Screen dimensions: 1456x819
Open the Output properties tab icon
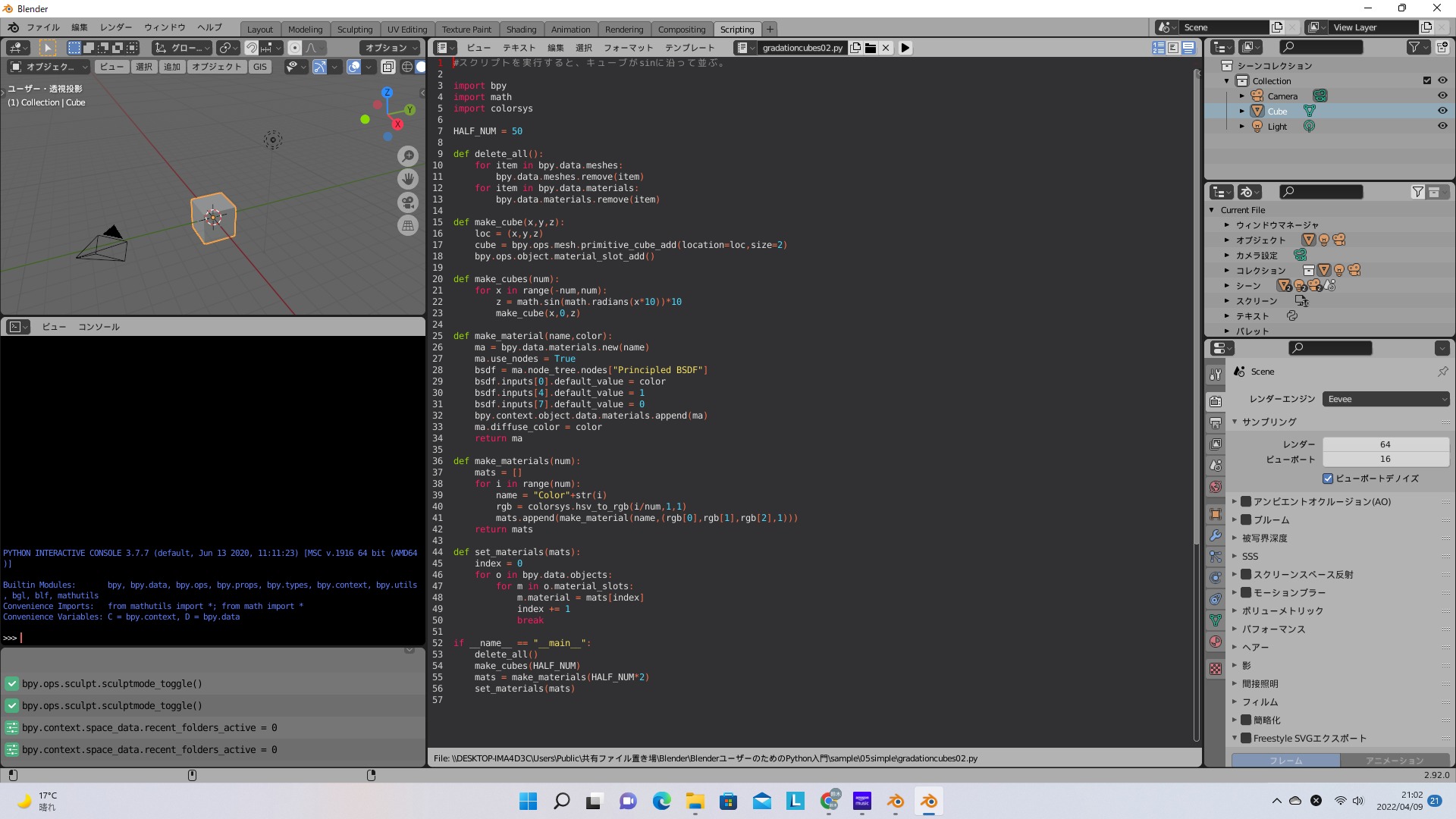click(x=1216, y=423)
